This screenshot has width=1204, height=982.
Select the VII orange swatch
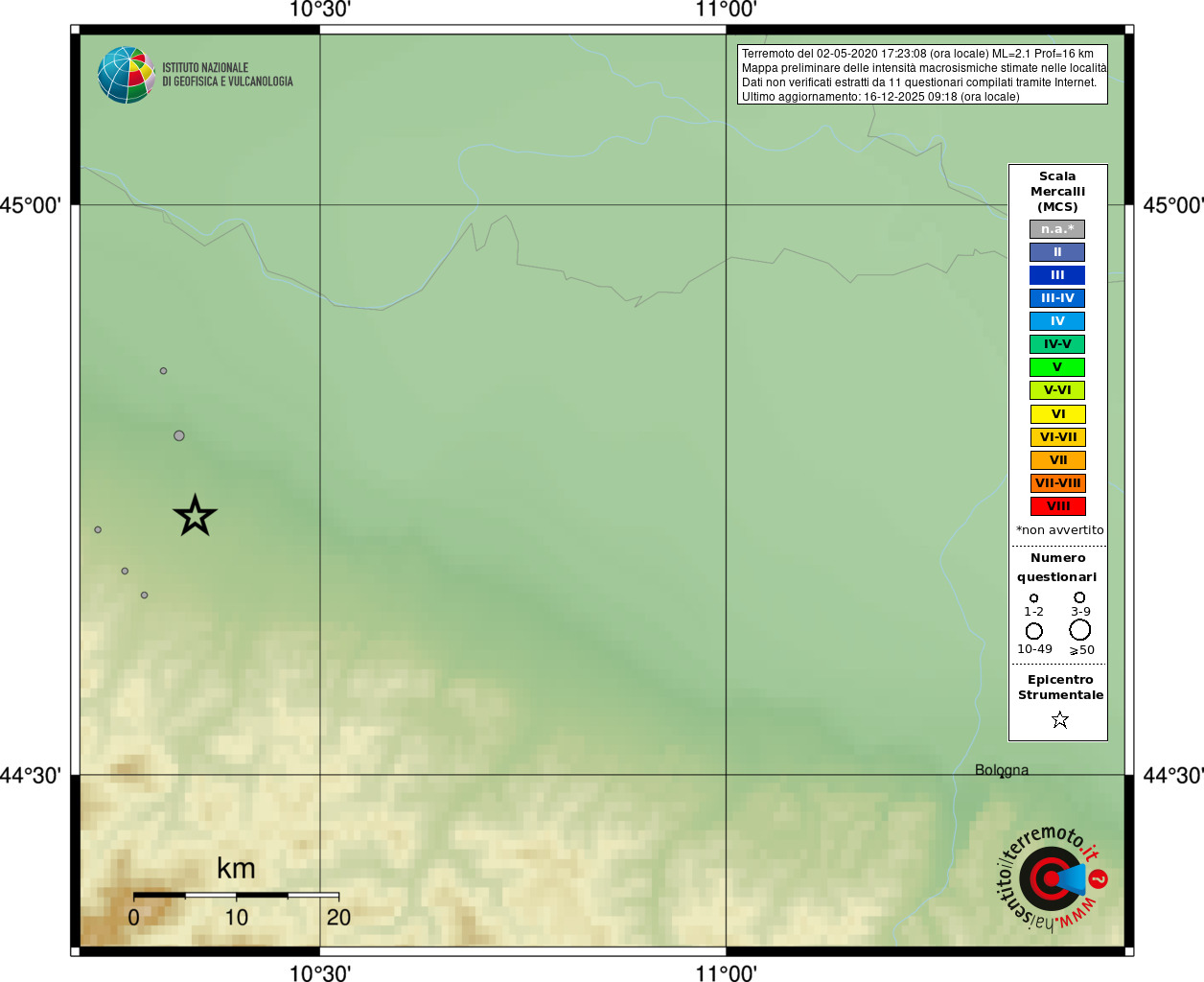coord(1058,460)
